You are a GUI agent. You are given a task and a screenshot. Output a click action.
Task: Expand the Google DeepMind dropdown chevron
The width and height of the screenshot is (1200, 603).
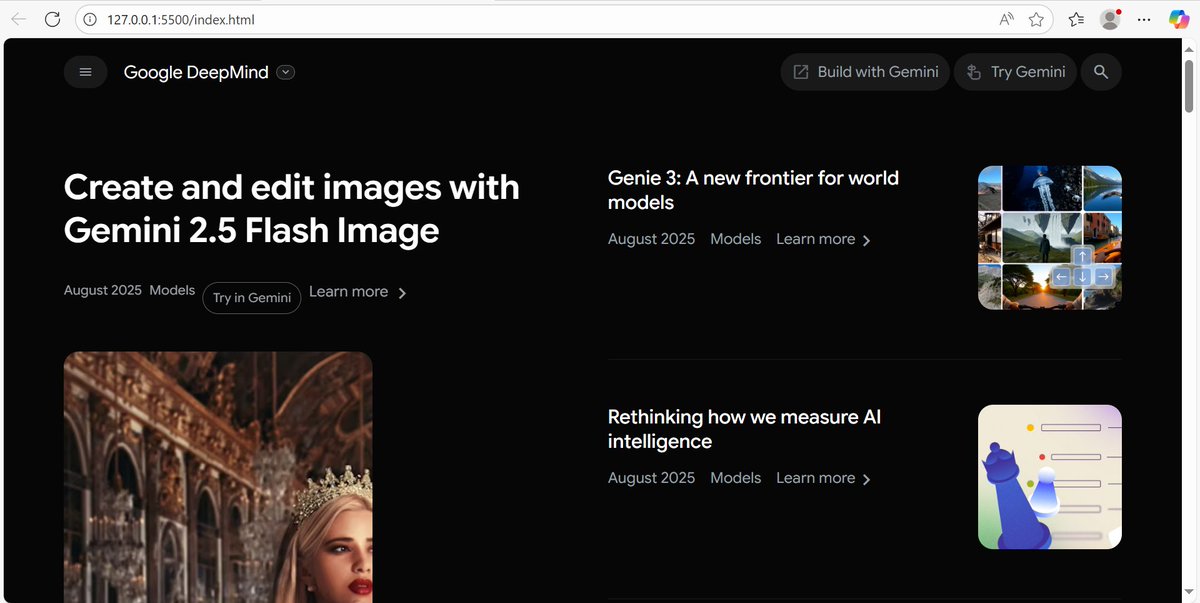(286, 72)
